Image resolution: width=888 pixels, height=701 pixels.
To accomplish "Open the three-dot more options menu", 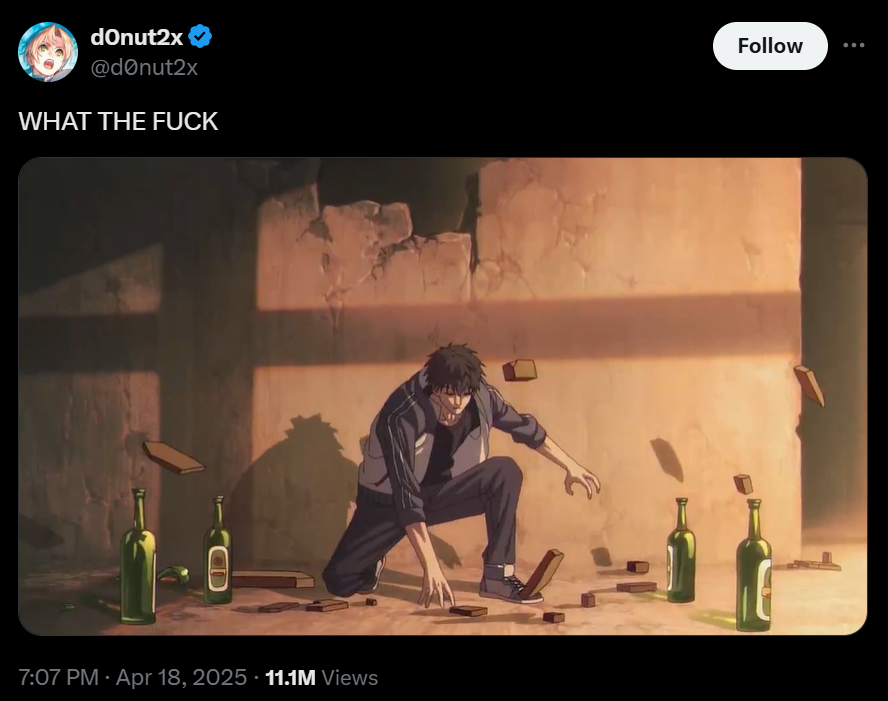I will click(x=854, y=46).
